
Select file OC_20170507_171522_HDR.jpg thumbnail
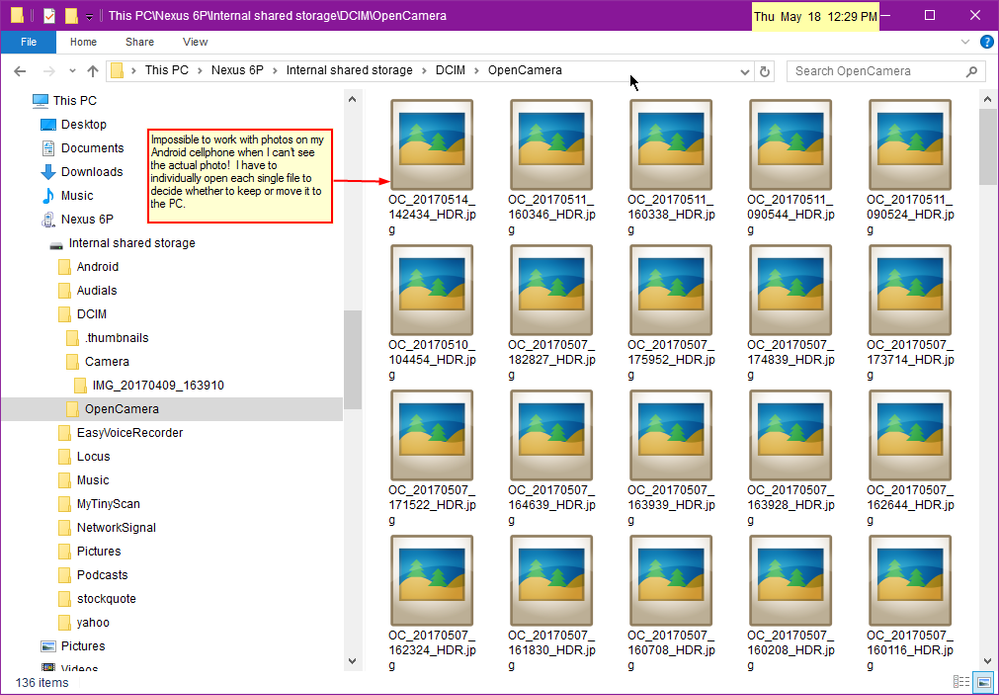(x=432, y=435)
